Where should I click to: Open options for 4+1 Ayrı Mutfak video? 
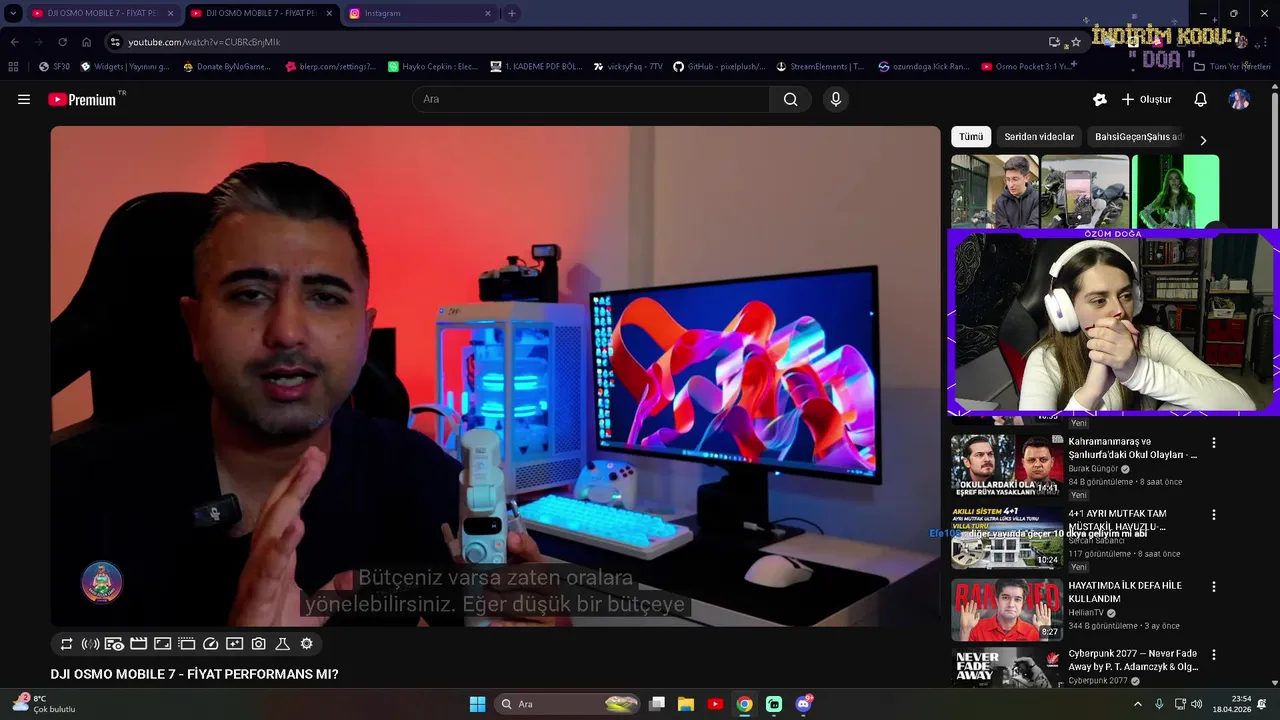point(1214,514)
